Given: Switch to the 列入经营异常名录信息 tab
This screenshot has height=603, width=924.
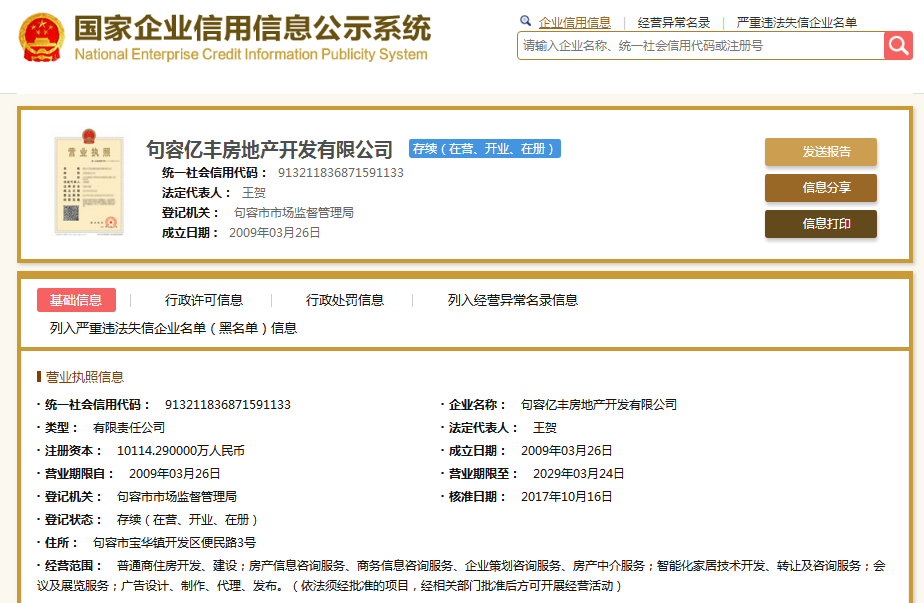Looking at the screenshot, I should (513, 300).
